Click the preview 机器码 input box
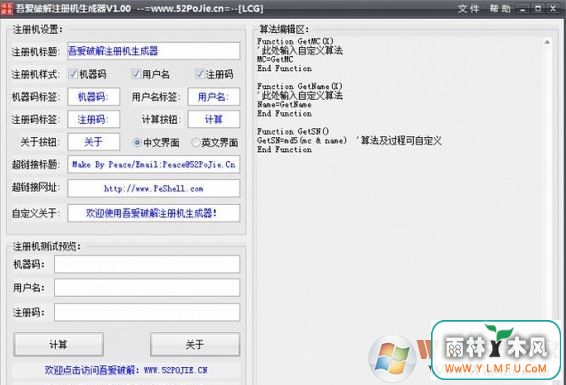The image size is (566, 385). tap(147, 264)
